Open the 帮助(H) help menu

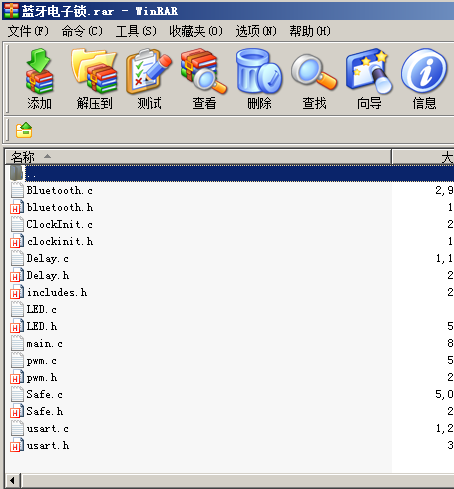click(310, 31)
